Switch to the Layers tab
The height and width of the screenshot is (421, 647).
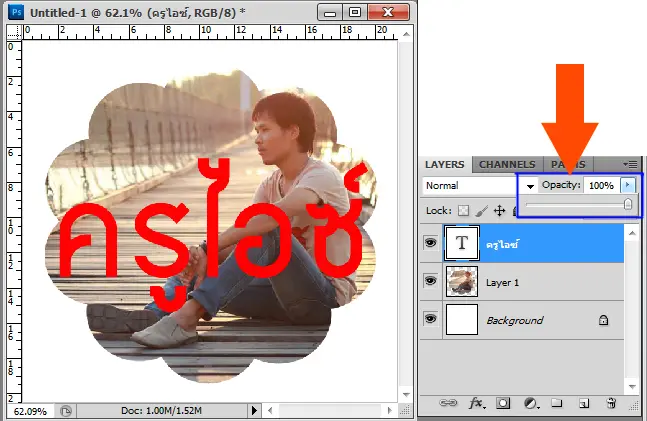[445, 164]
